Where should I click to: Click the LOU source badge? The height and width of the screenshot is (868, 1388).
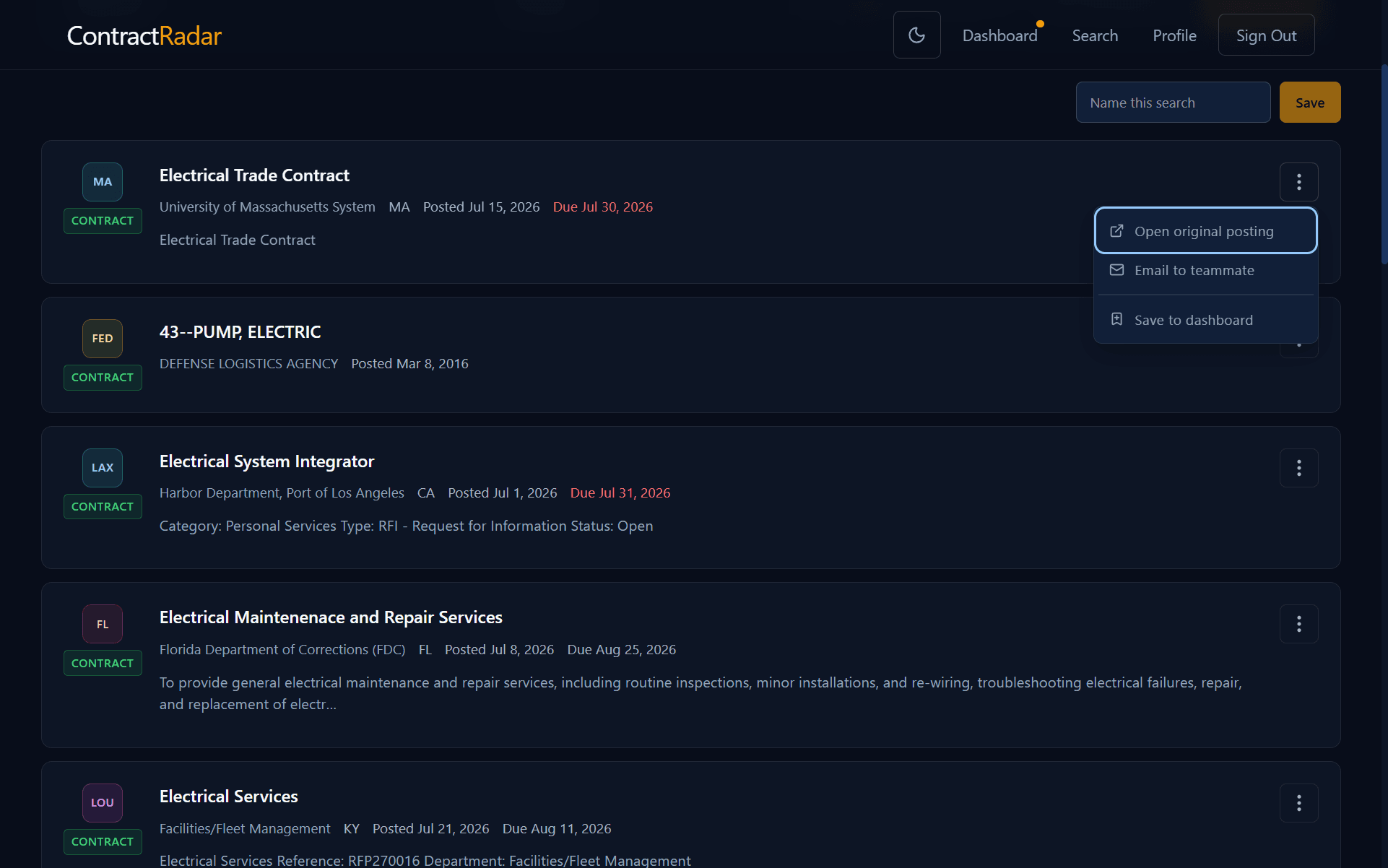pyautogui.click(x=103, y=803)
